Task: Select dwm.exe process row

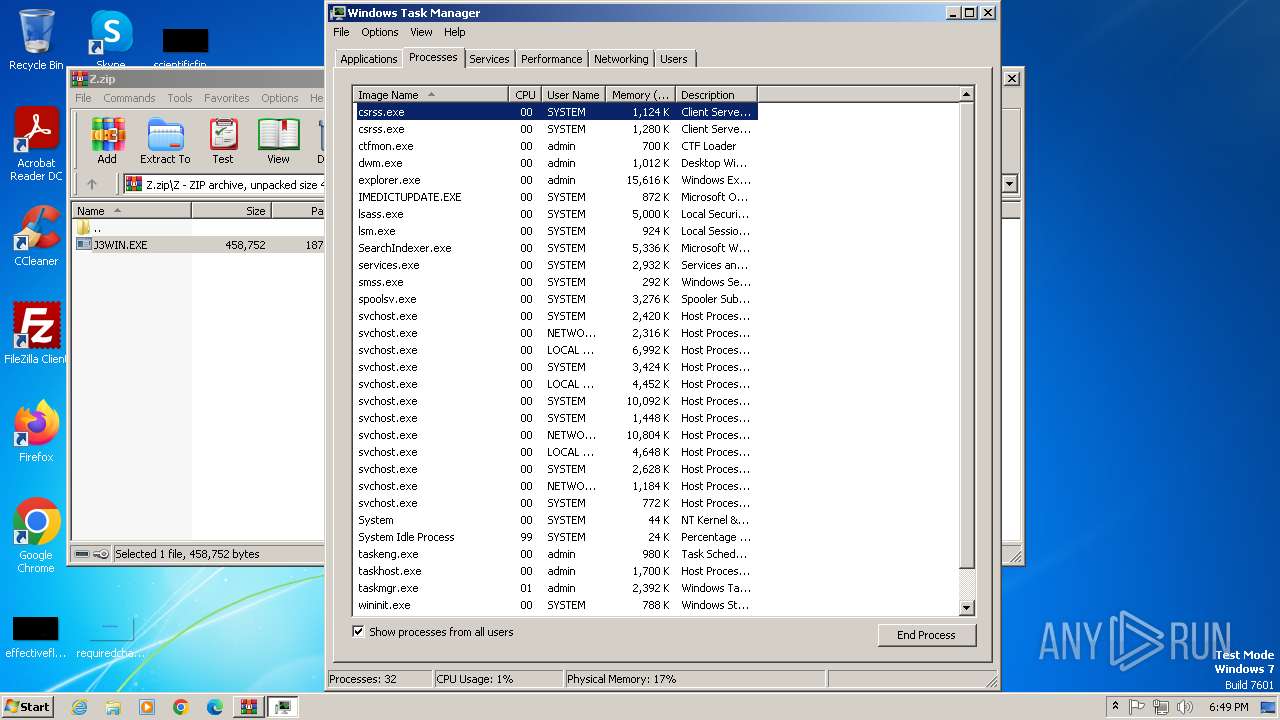Action: 556,163
